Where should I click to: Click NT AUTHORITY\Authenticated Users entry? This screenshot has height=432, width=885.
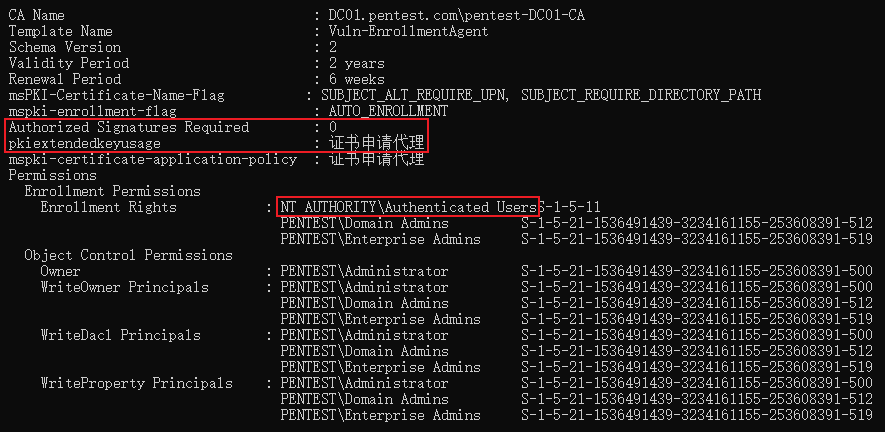[x=408, y=207]
